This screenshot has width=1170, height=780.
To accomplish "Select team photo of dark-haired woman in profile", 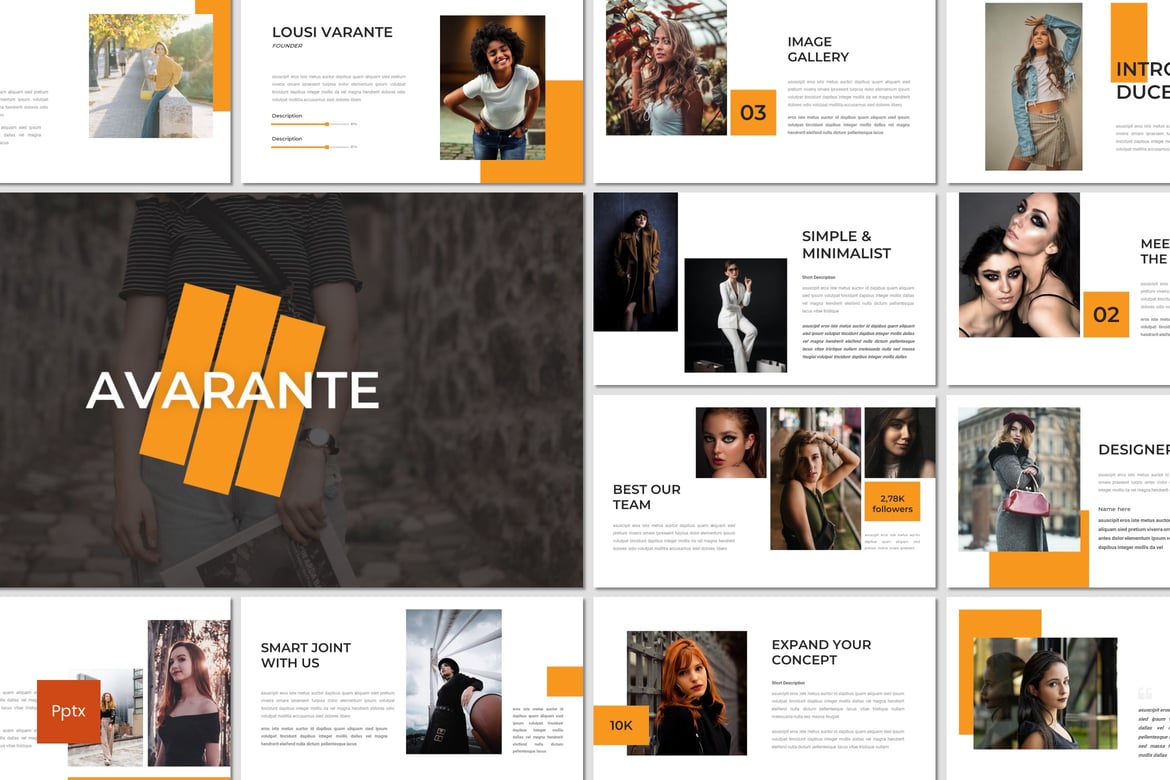I will coord(900,443).
